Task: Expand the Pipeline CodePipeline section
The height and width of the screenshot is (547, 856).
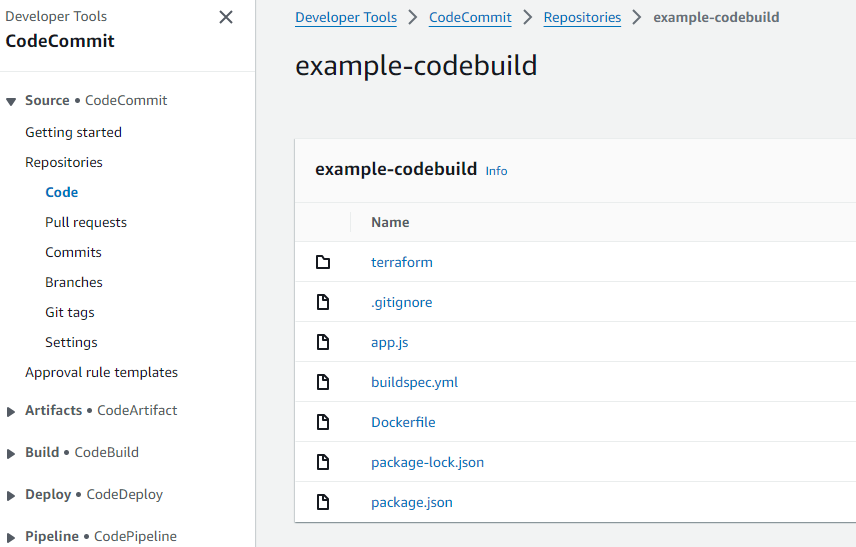Action: click(x=11, y=538)
